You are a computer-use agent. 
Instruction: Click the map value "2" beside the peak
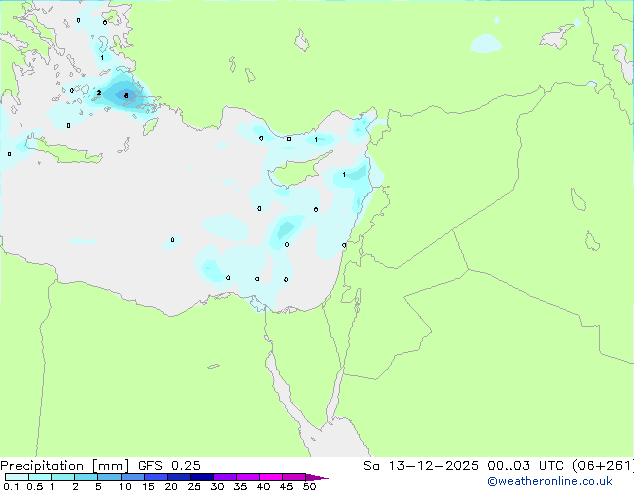coord(99,93)
